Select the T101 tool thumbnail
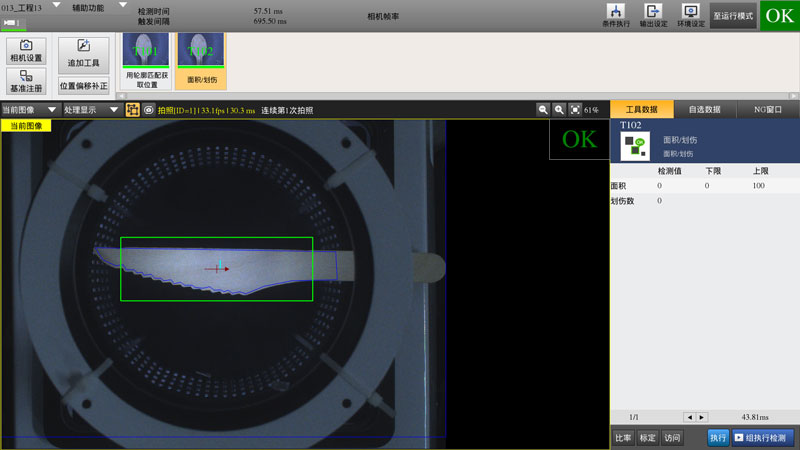800x450 pixels. [x=145, y=60]
